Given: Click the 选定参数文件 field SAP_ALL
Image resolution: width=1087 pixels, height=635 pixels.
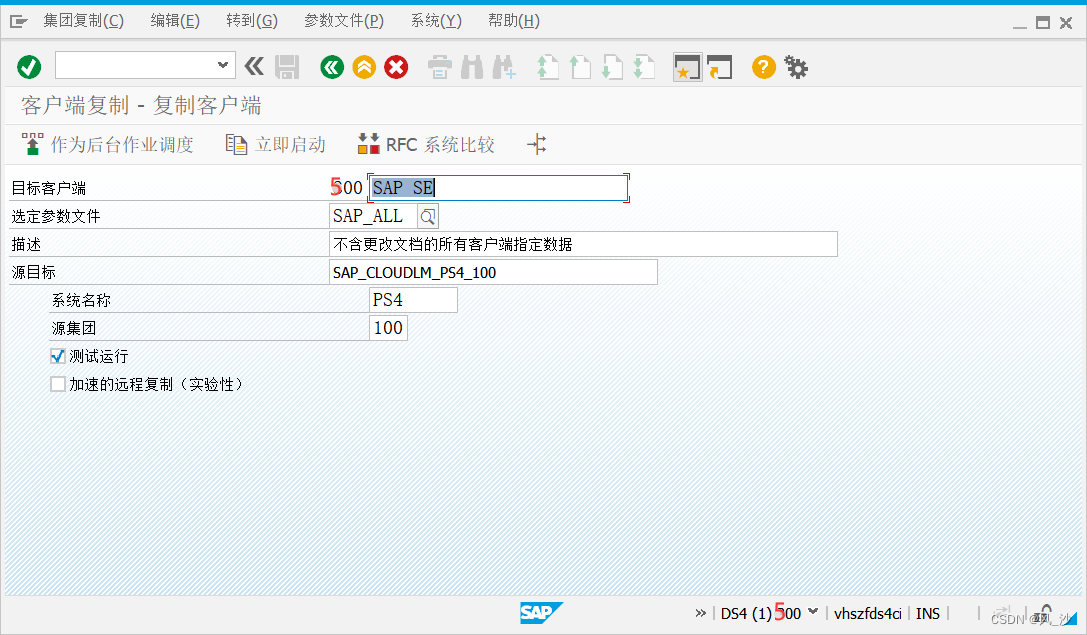Looking at the screenshot, I should (373, 216).
